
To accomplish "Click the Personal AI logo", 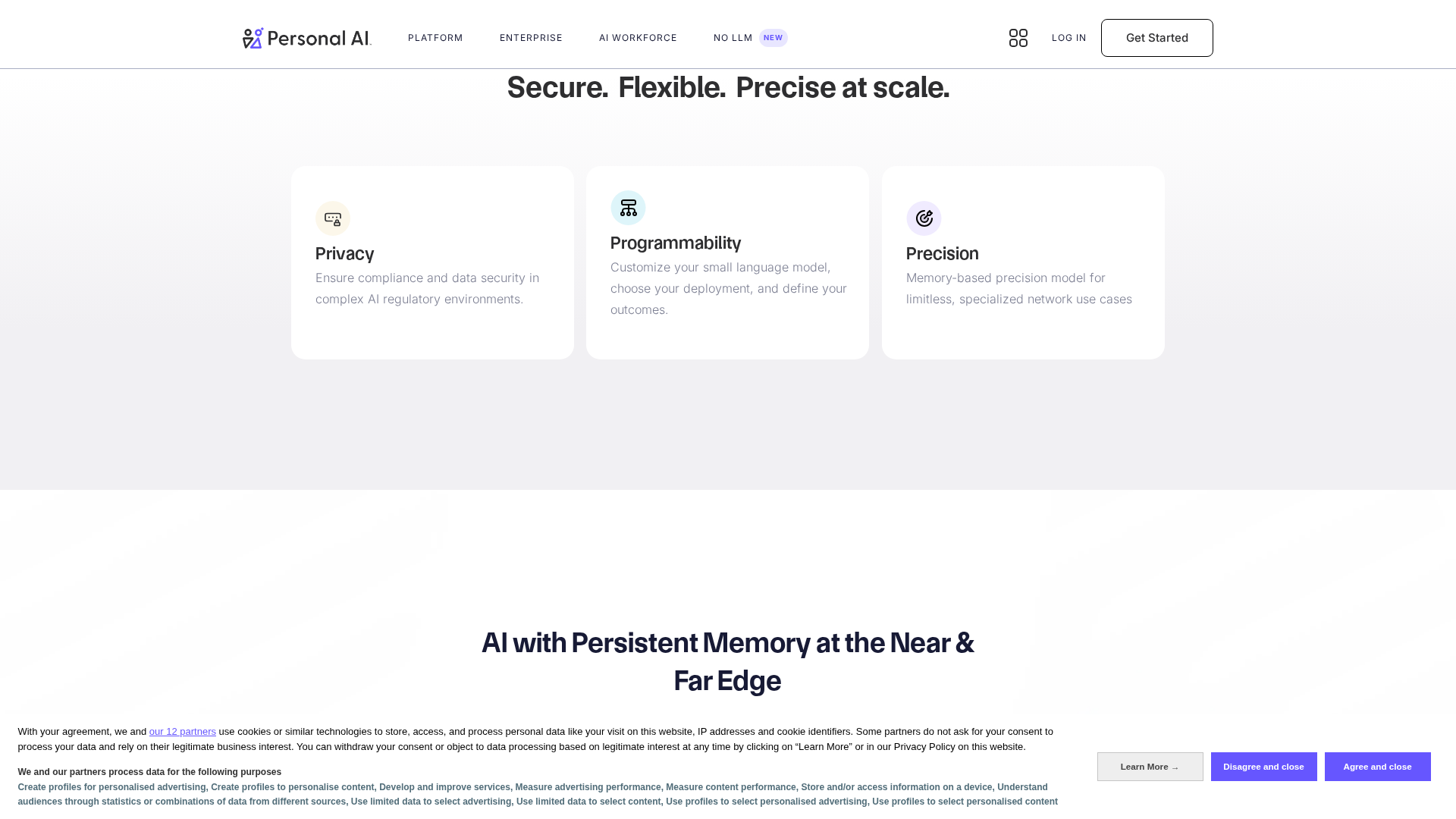I will coord(307,38).
